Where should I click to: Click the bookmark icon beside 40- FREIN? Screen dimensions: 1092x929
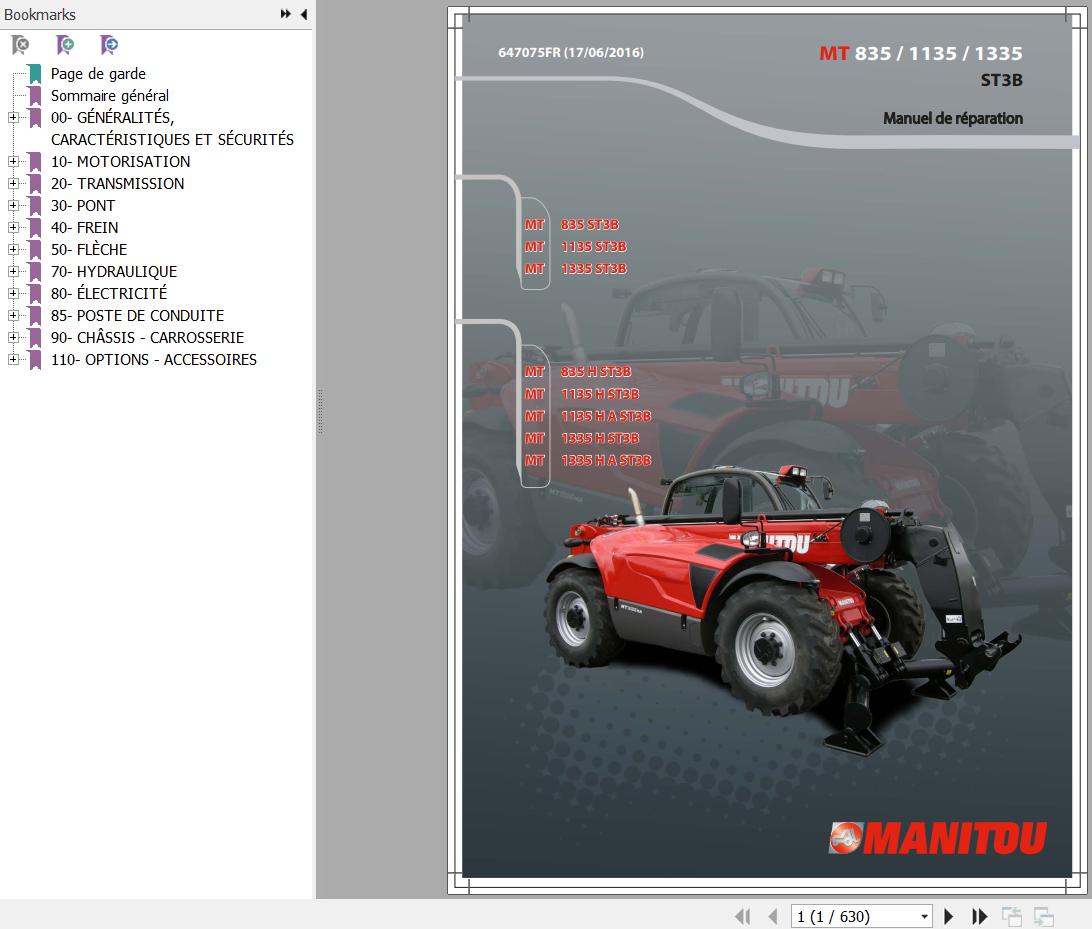[x=35, y=228]
